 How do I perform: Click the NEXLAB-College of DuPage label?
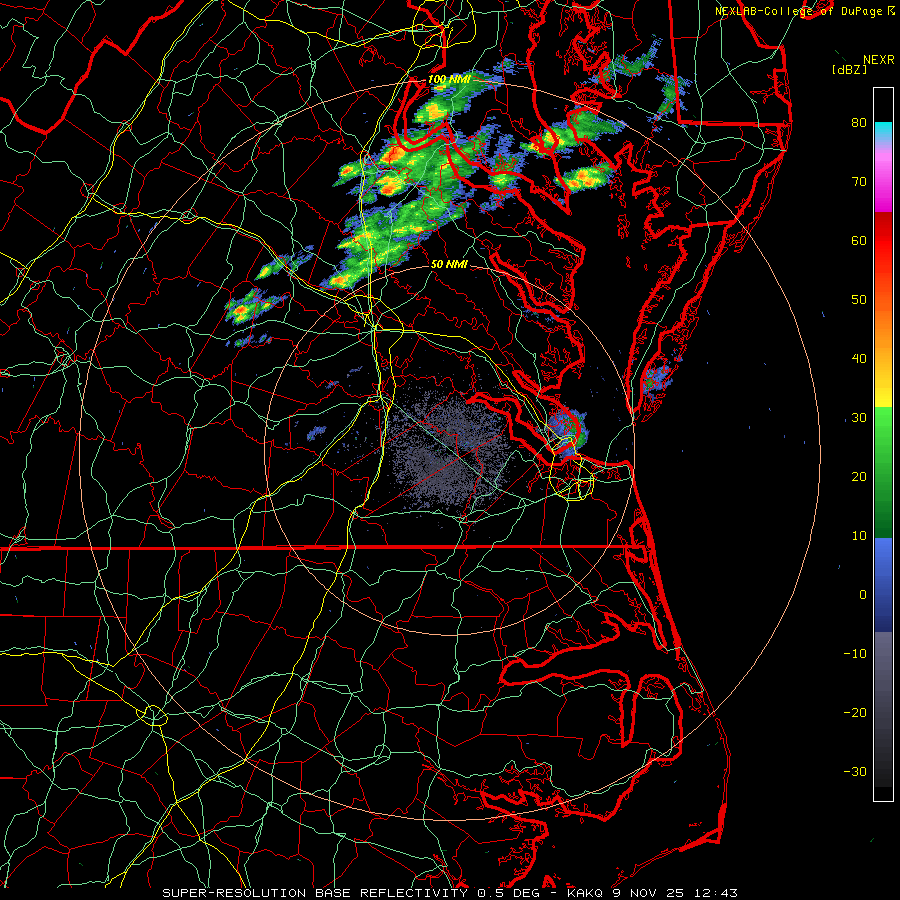pyautogui.click(x=799, y=11)
